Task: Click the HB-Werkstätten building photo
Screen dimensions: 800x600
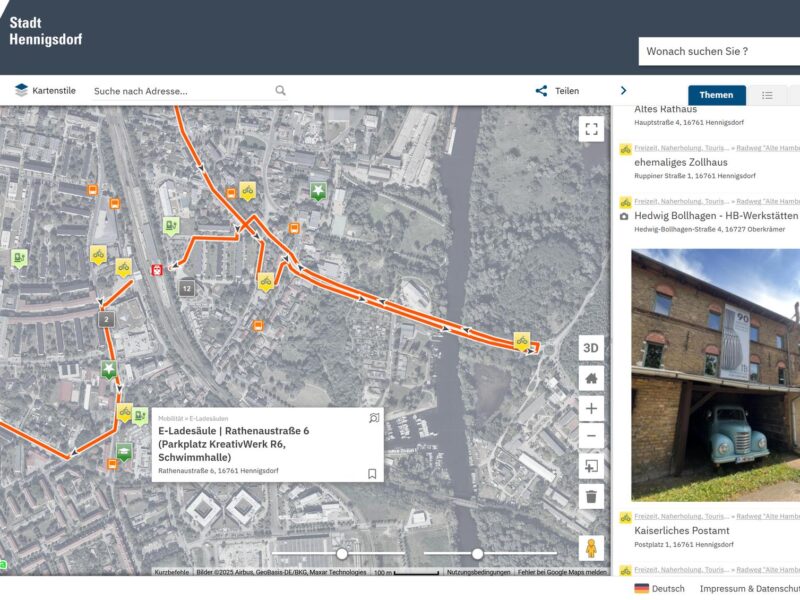Action: (715, 375)
